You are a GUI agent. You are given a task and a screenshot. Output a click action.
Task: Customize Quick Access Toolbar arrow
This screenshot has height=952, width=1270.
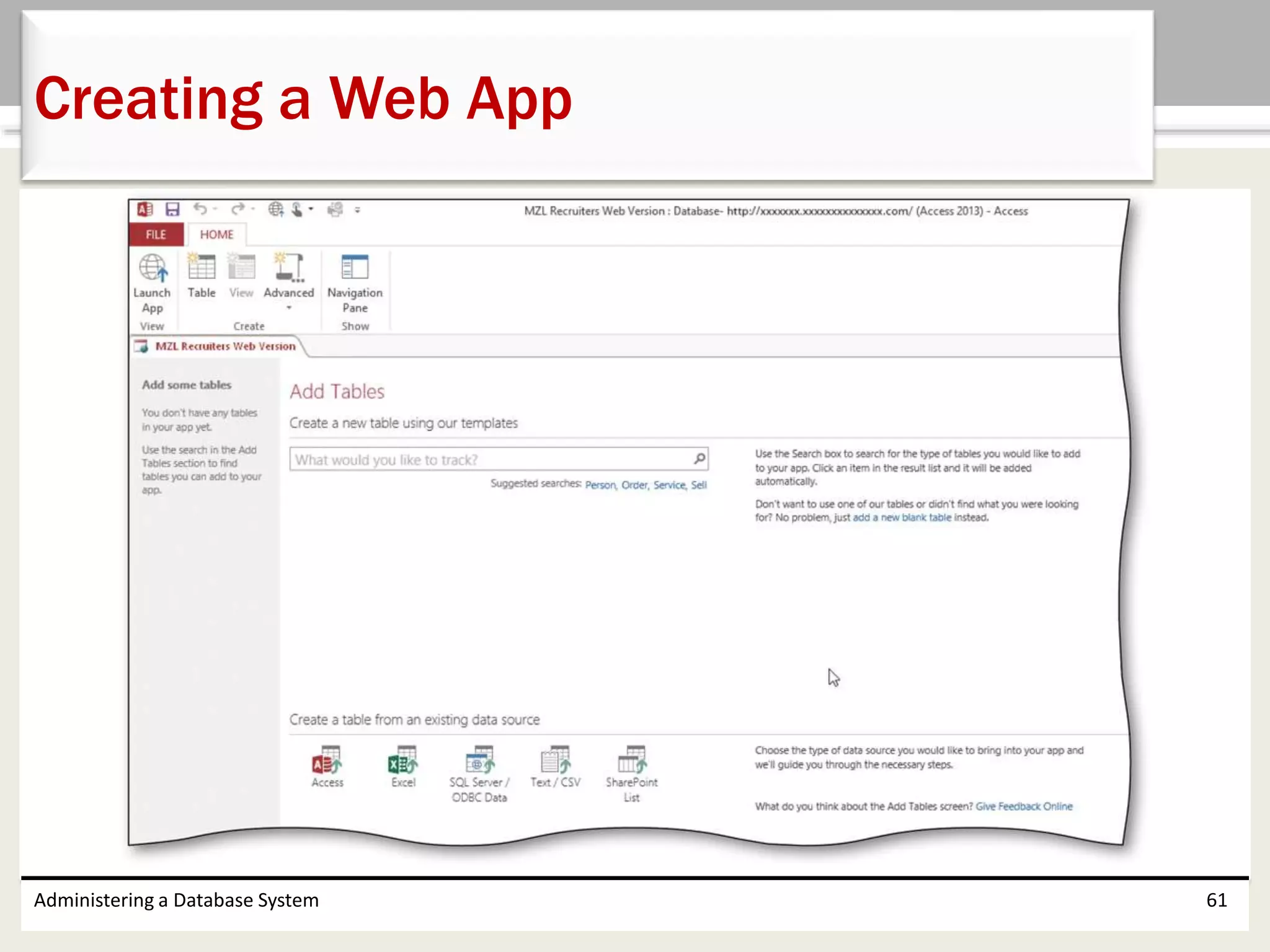point(358,210)
